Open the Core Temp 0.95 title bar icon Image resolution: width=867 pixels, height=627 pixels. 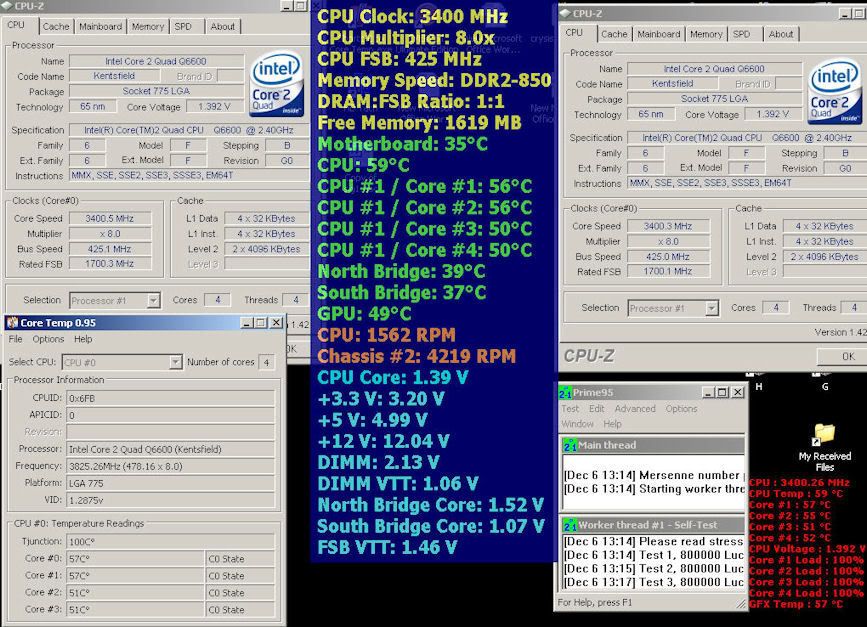coord(12,322)
